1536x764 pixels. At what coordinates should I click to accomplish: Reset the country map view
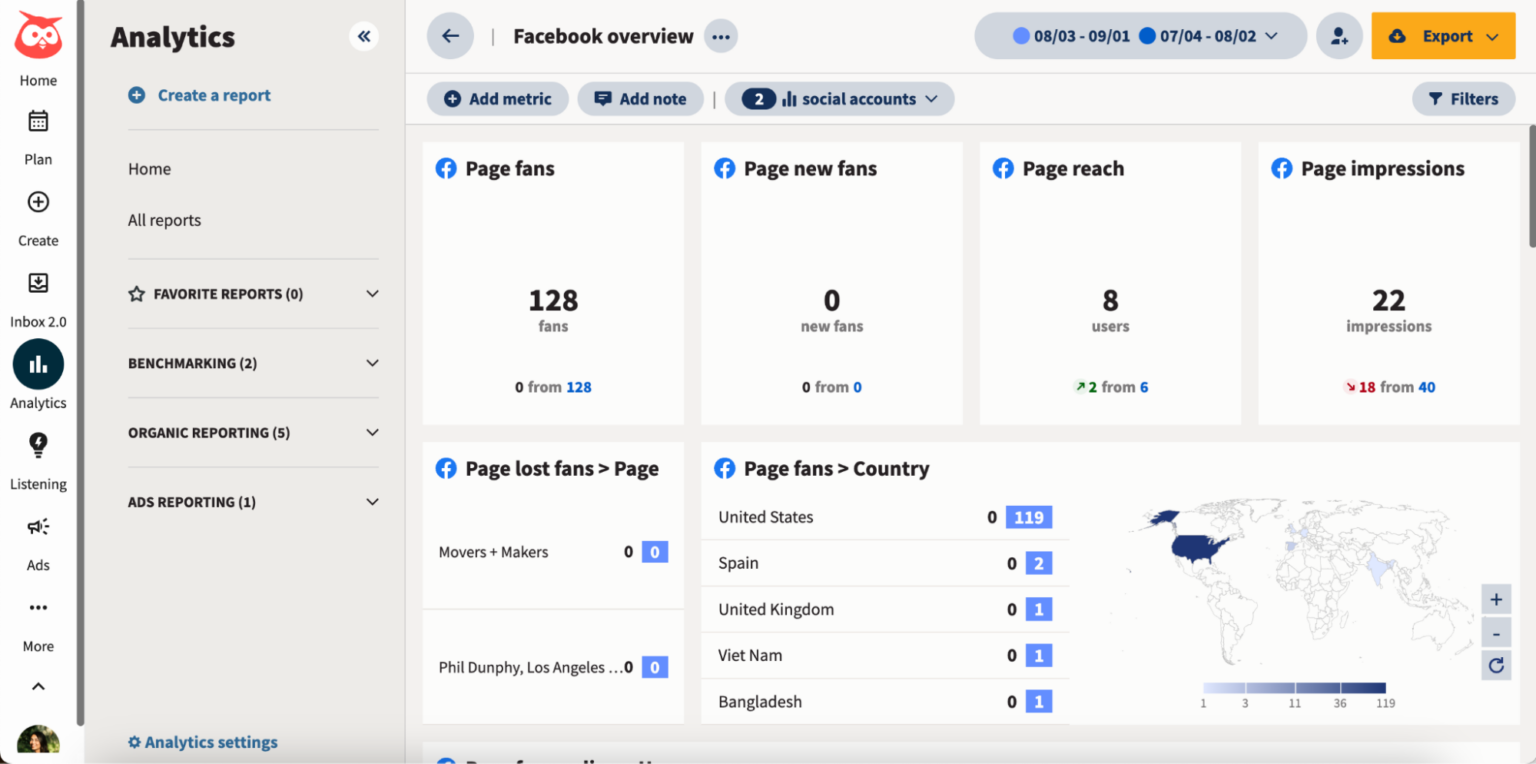pos(1496,665)
